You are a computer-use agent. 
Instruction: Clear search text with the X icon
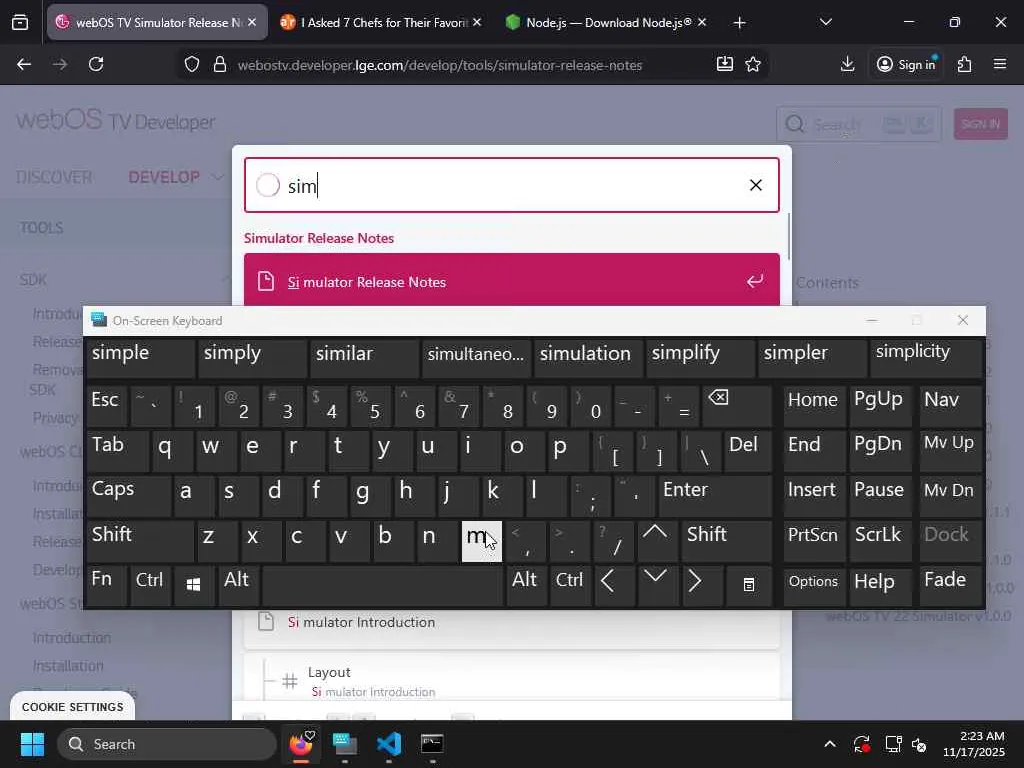point(756,185)
